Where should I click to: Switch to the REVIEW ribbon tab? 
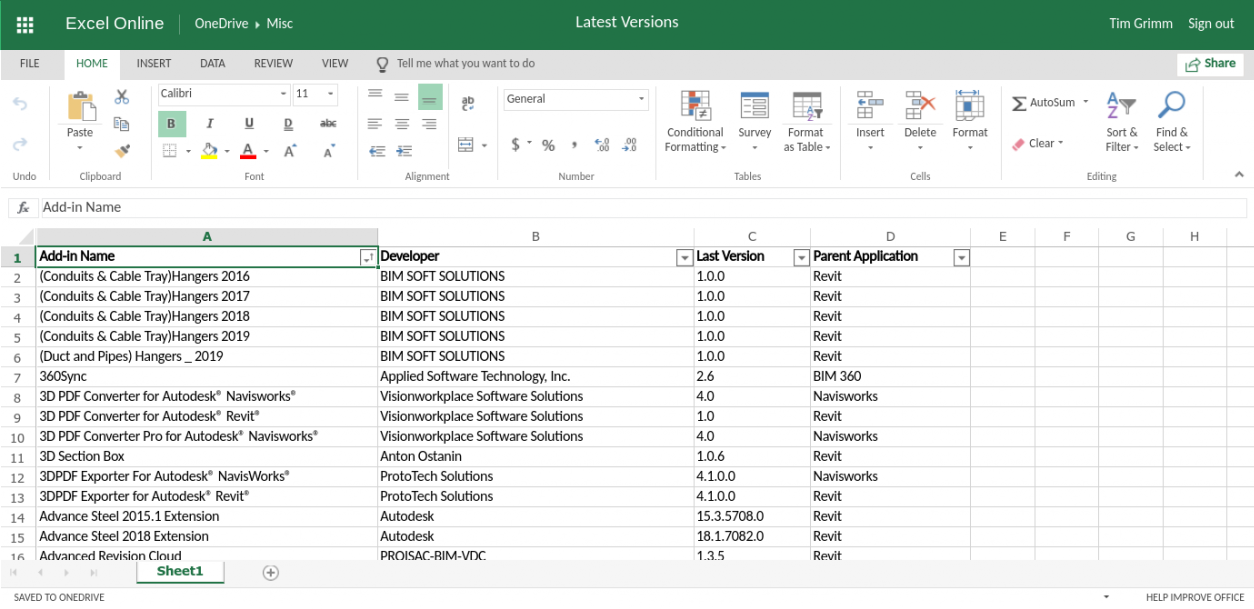click(x=272, y=63)
